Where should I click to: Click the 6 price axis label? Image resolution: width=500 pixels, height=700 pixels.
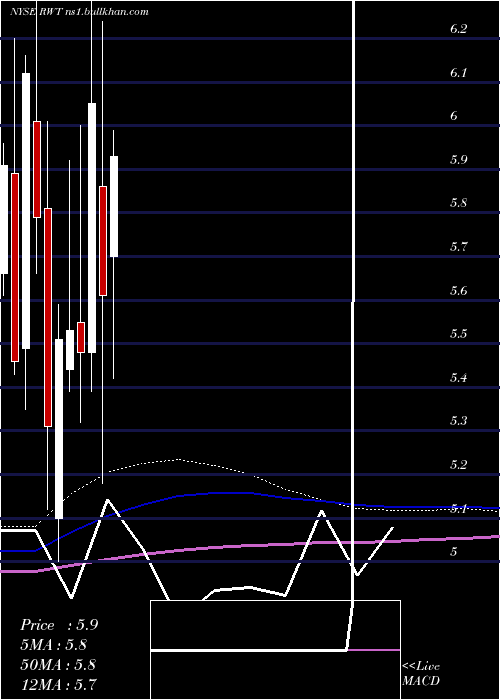tap(454, 116)
